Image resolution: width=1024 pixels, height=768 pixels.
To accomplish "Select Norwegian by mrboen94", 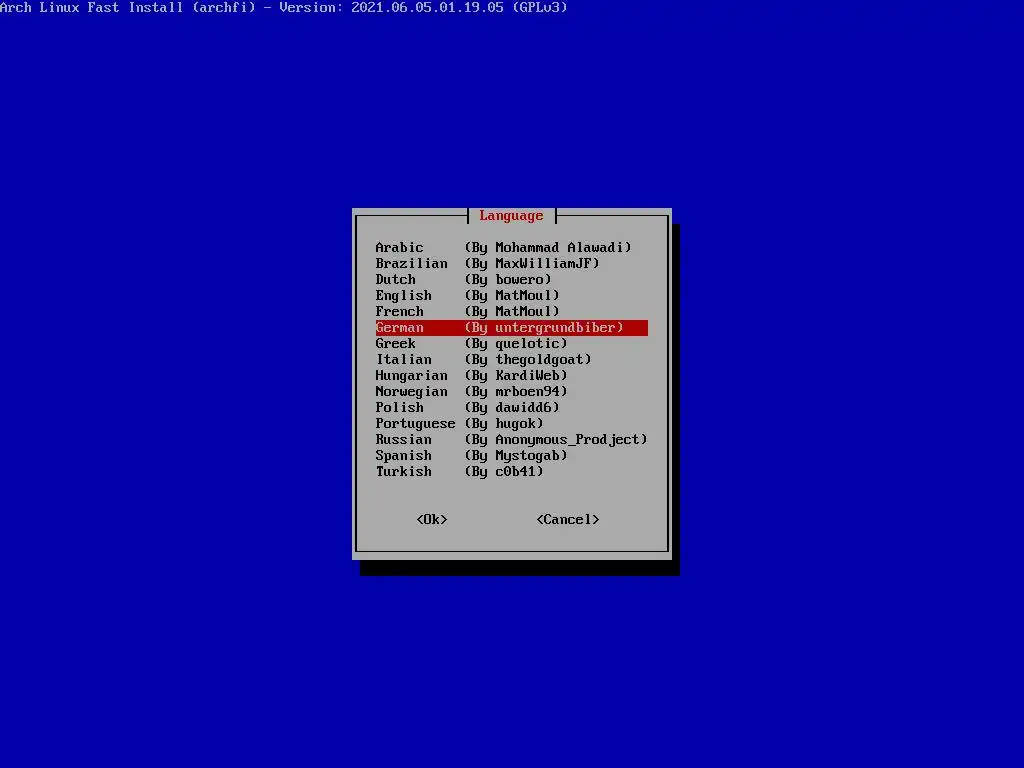I will point(511,391).
